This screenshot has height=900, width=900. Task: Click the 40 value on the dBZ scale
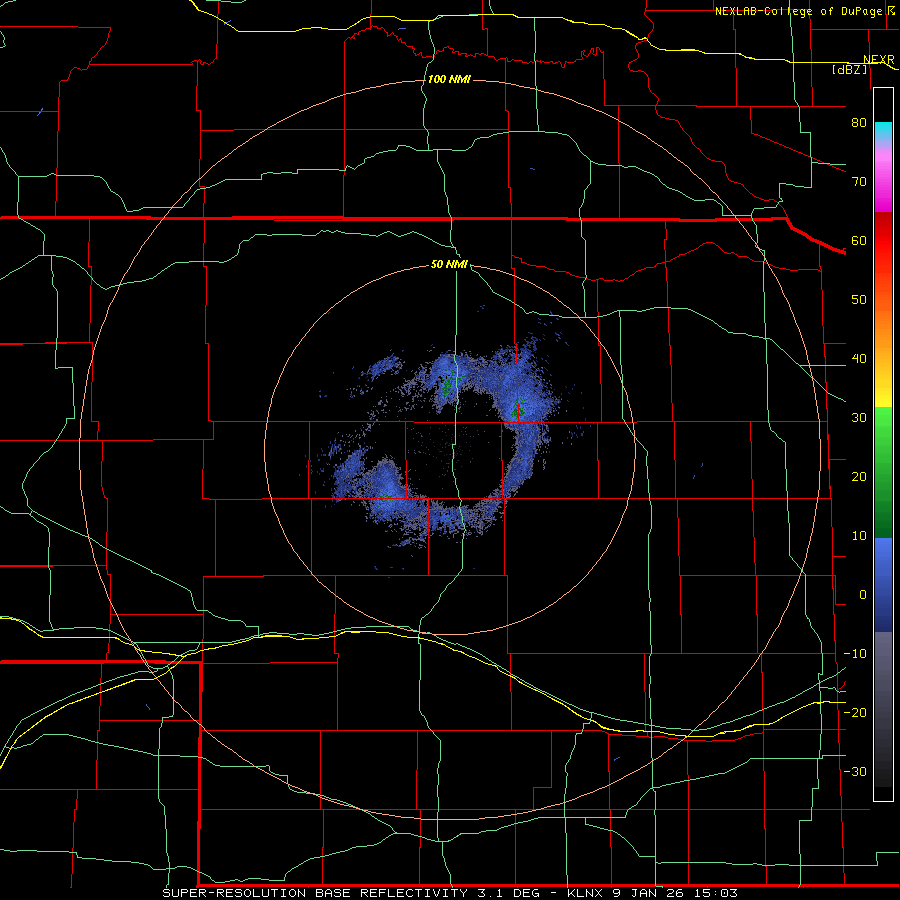[x=859, y=359]
